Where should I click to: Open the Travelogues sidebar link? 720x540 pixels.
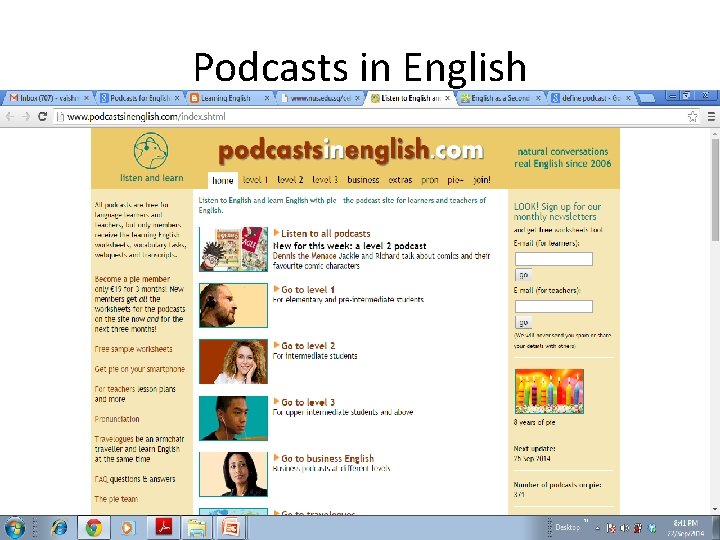(x=116, y=439)
